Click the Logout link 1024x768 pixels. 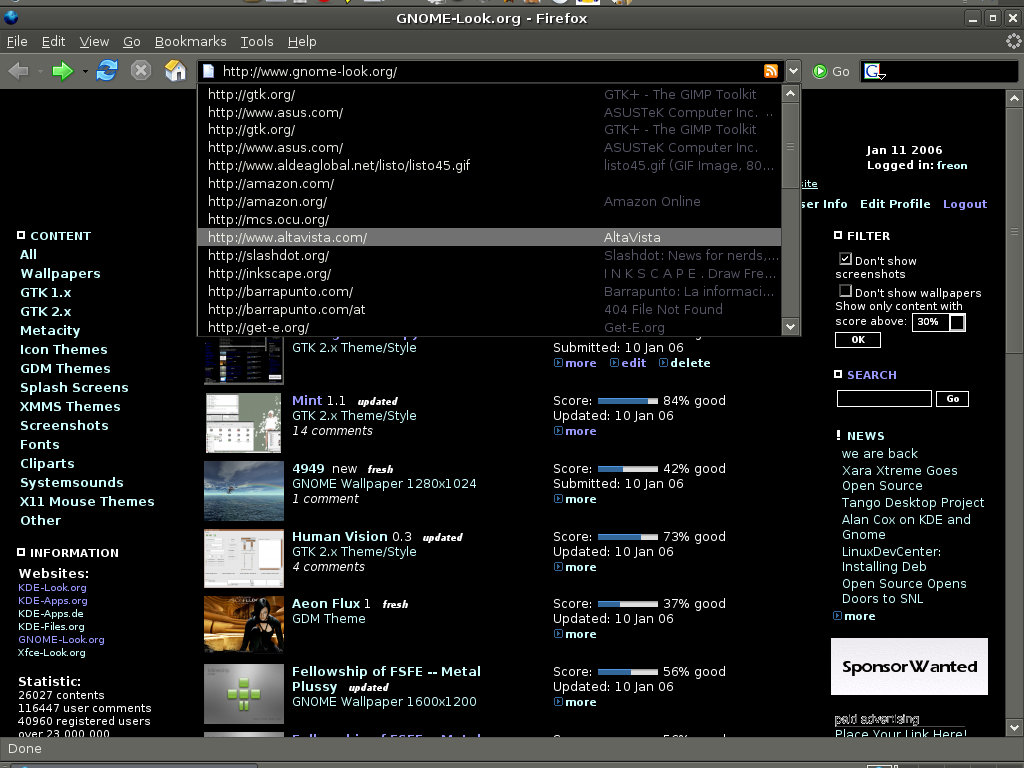point(965,204)
